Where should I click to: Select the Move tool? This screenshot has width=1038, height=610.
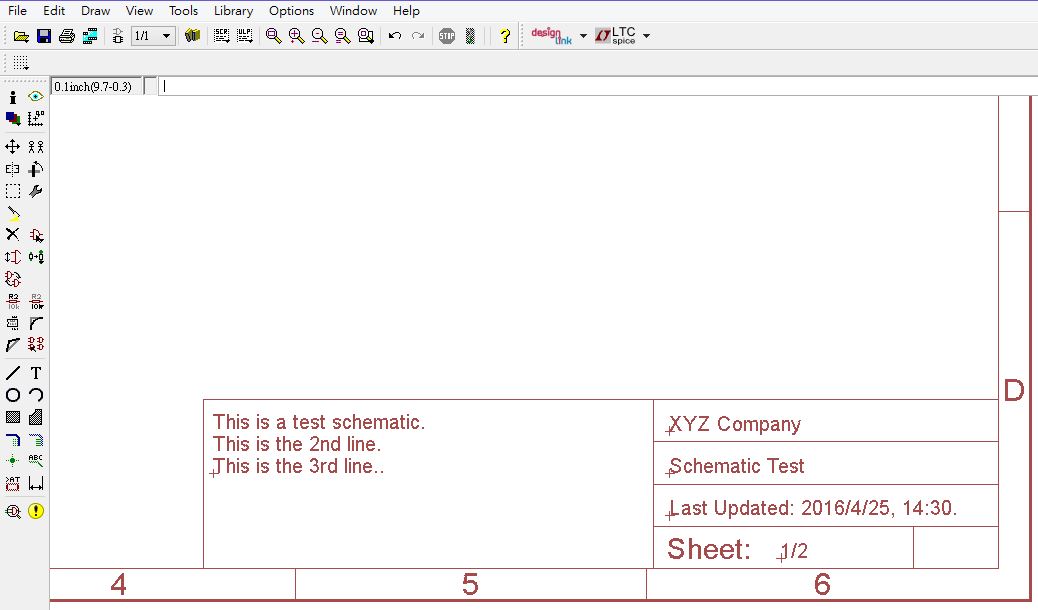coord(13,146)
